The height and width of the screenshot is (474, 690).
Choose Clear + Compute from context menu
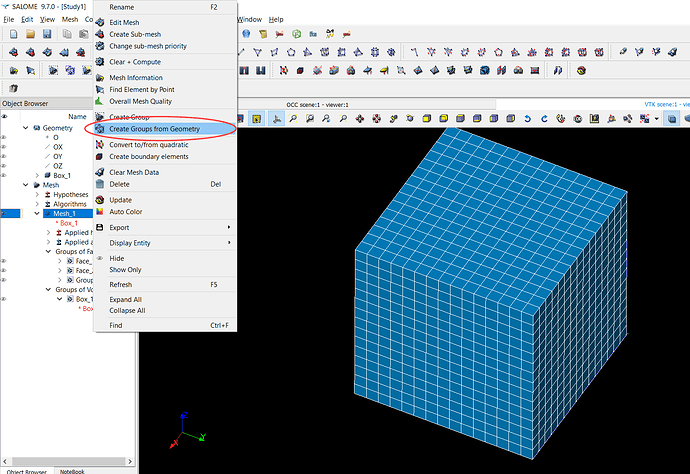pos(134,62)
